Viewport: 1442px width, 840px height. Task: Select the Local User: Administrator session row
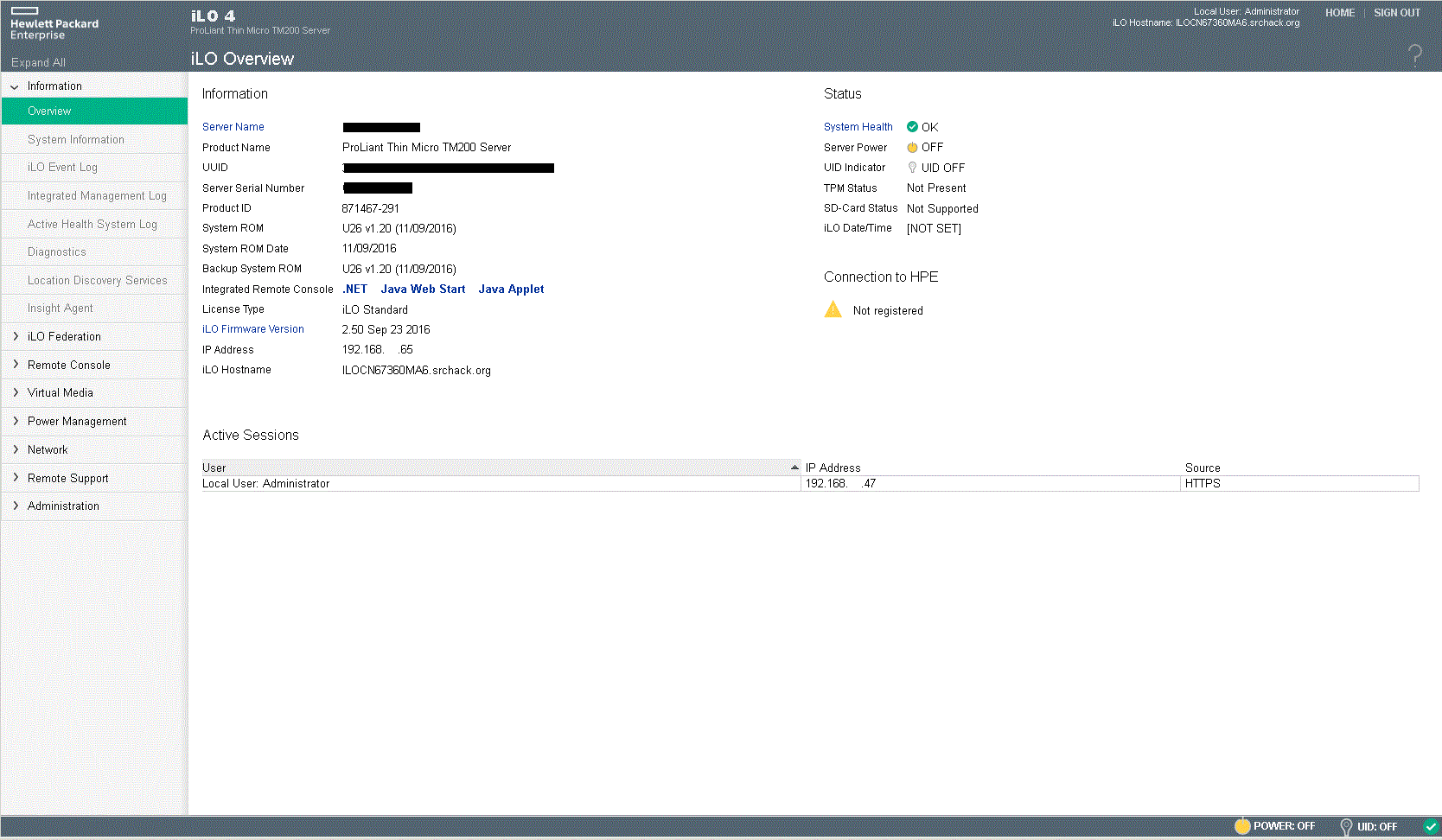click(x=810, y=484)
